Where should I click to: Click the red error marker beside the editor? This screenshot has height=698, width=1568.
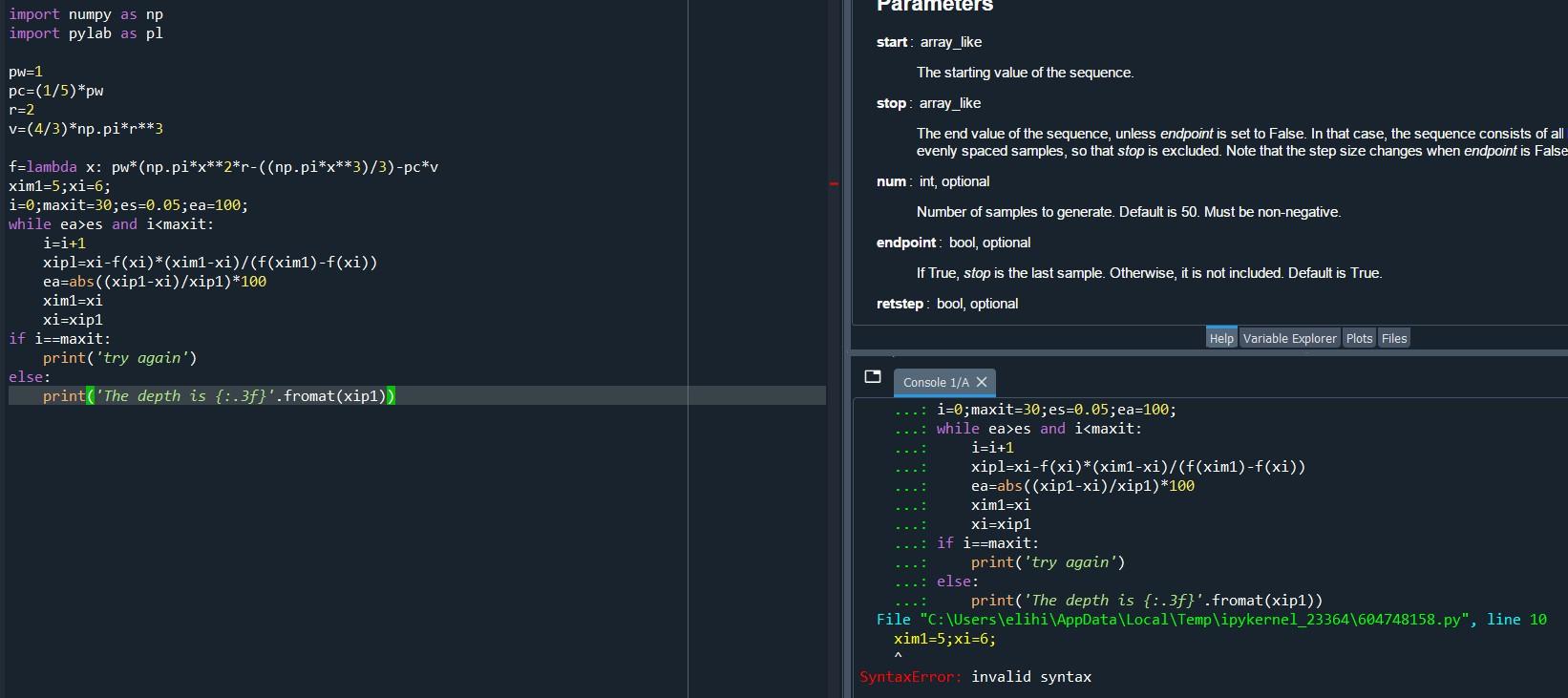point(834,183)
